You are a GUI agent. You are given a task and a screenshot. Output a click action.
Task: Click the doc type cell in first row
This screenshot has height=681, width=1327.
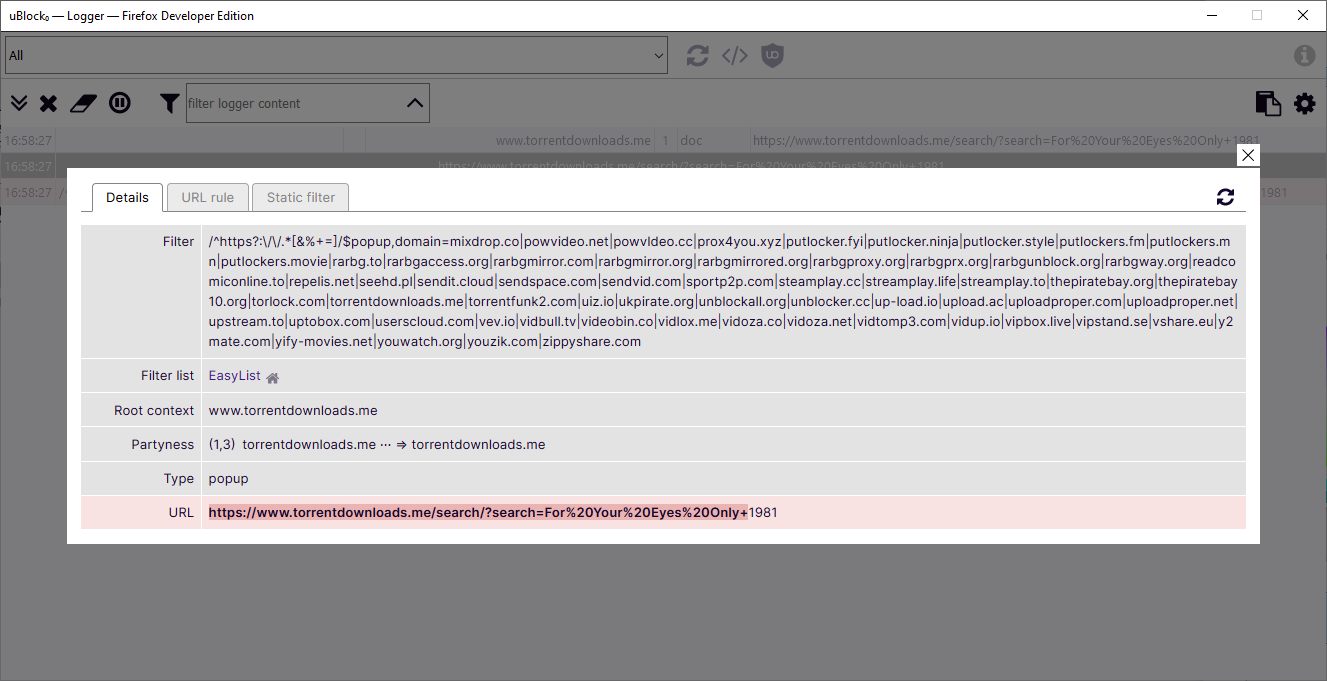691,141
